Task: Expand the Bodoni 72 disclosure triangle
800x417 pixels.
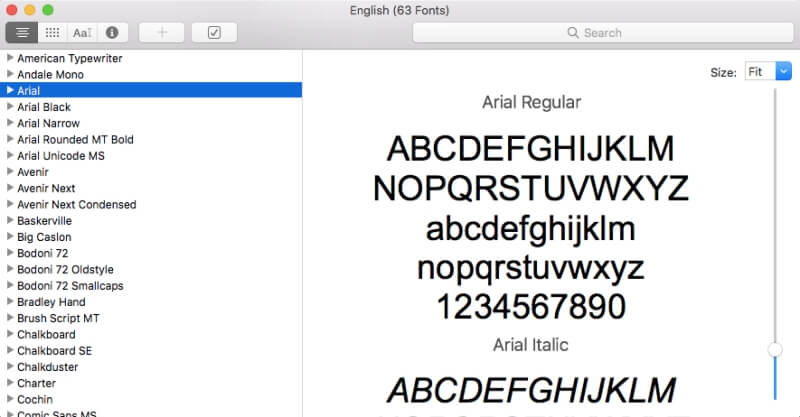Action: pos(10,253)
